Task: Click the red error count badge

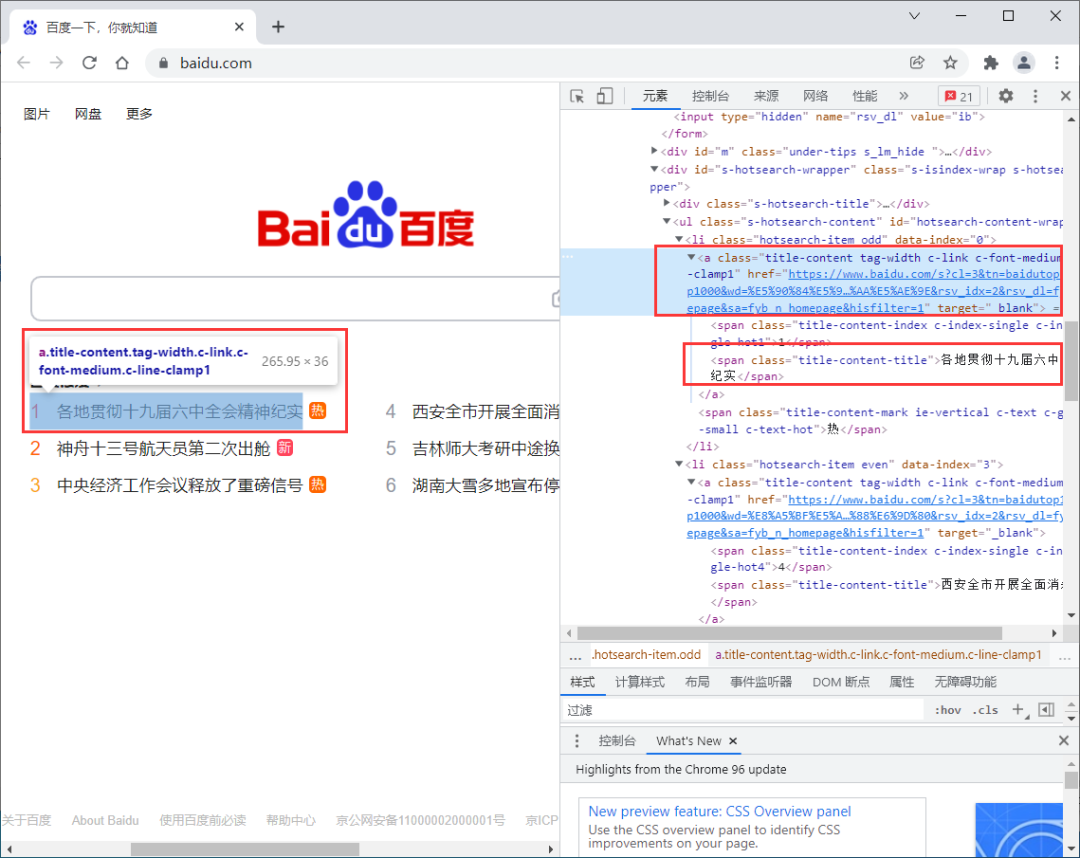Action: pyautogui.click(x=959, y=96)
